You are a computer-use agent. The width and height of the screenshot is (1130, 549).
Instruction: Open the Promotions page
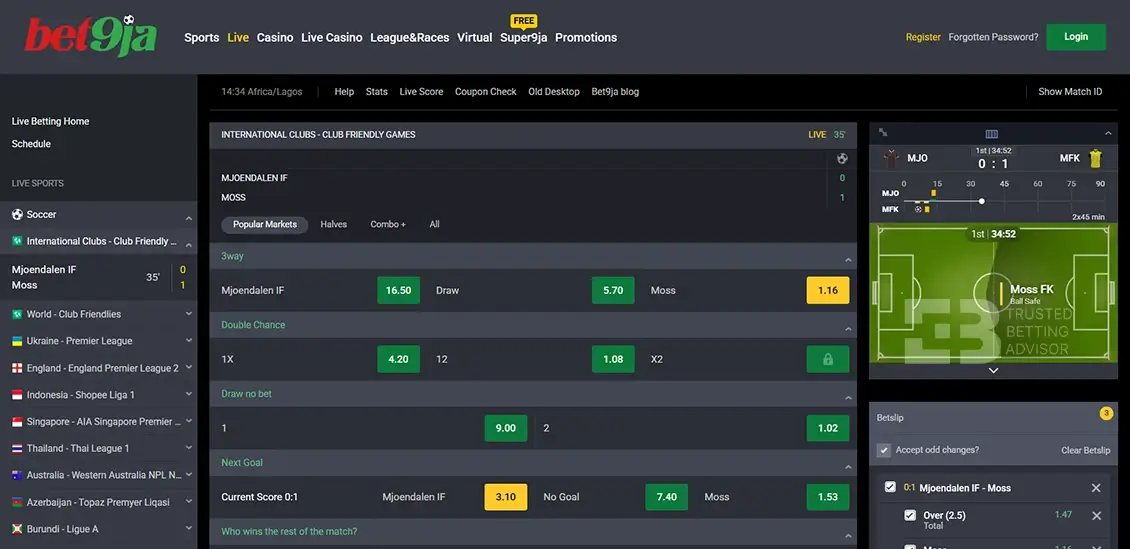pyautogui.click(x=586, y=37)
